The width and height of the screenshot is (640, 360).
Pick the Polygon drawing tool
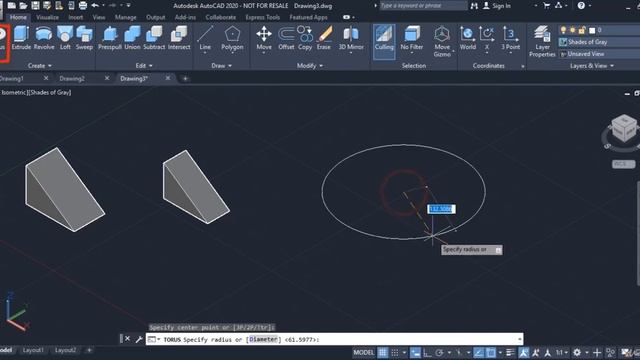click(x=232, y=38)
